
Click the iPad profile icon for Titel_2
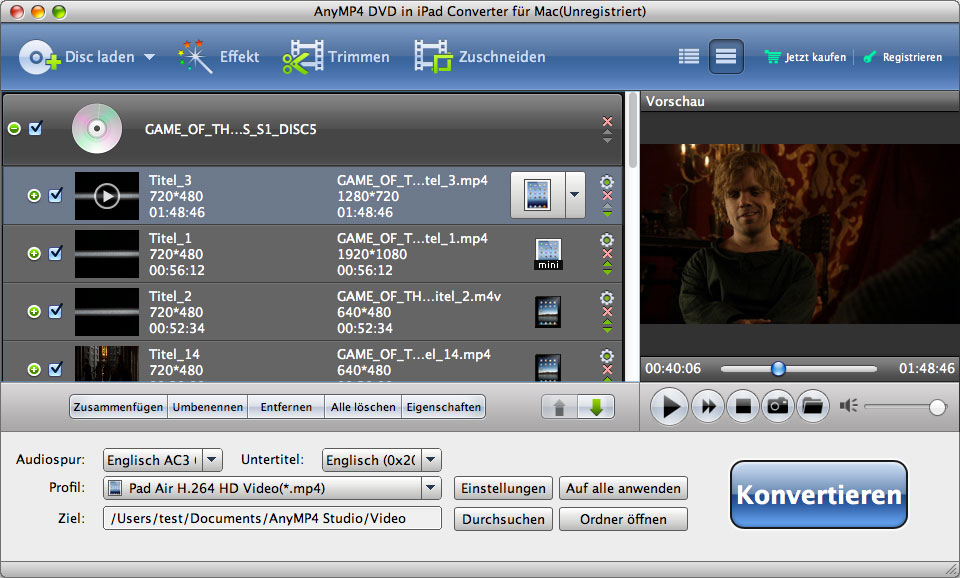(x=548, y=312)
